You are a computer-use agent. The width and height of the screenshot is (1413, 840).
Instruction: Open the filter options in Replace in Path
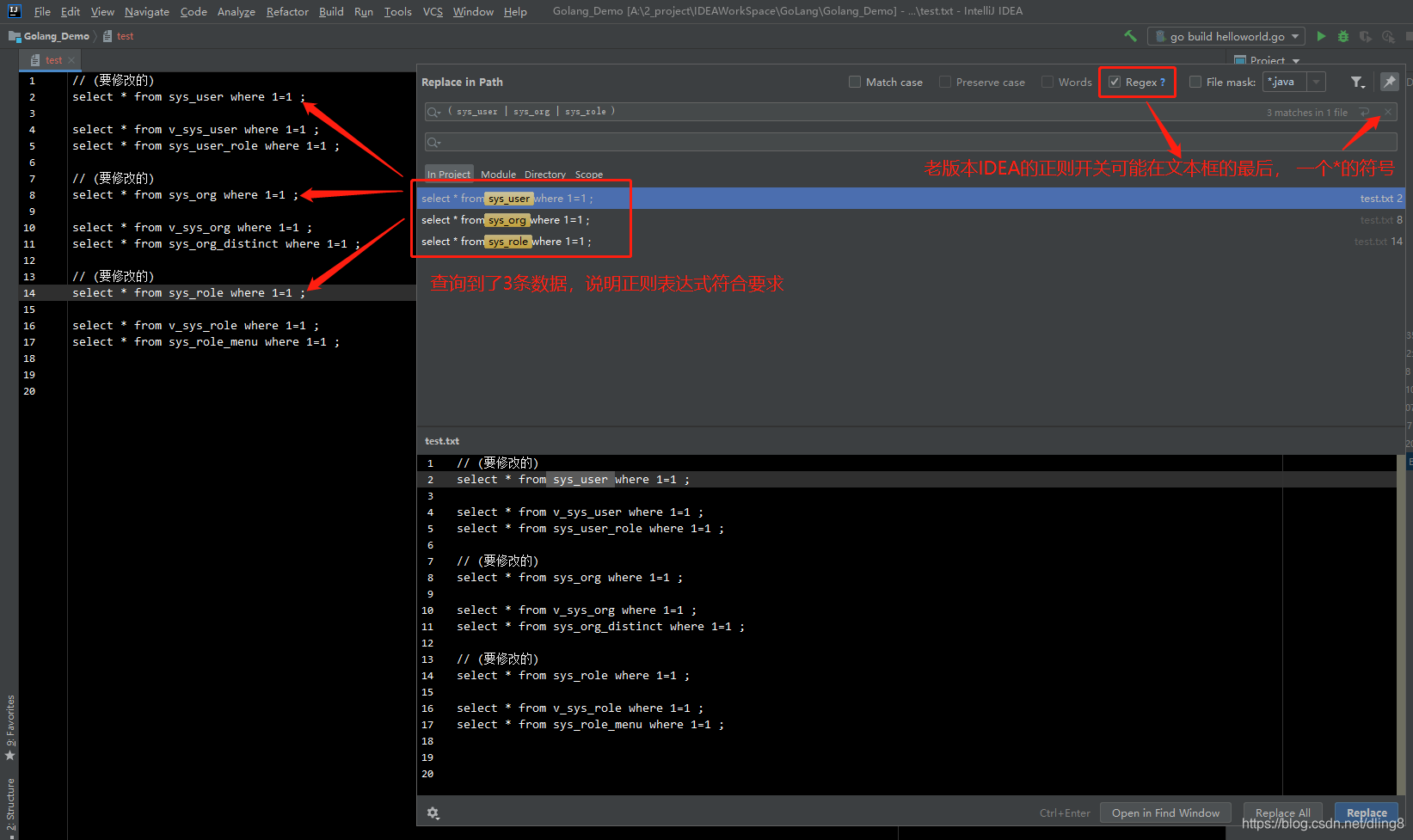pos(1357,82)
